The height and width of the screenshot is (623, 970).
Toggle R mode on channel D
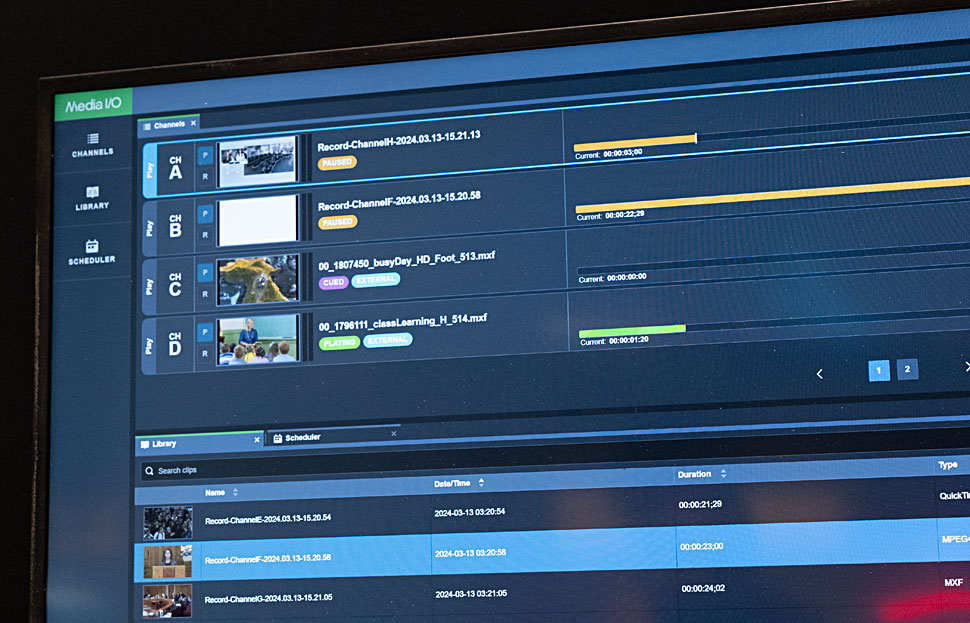205,354
